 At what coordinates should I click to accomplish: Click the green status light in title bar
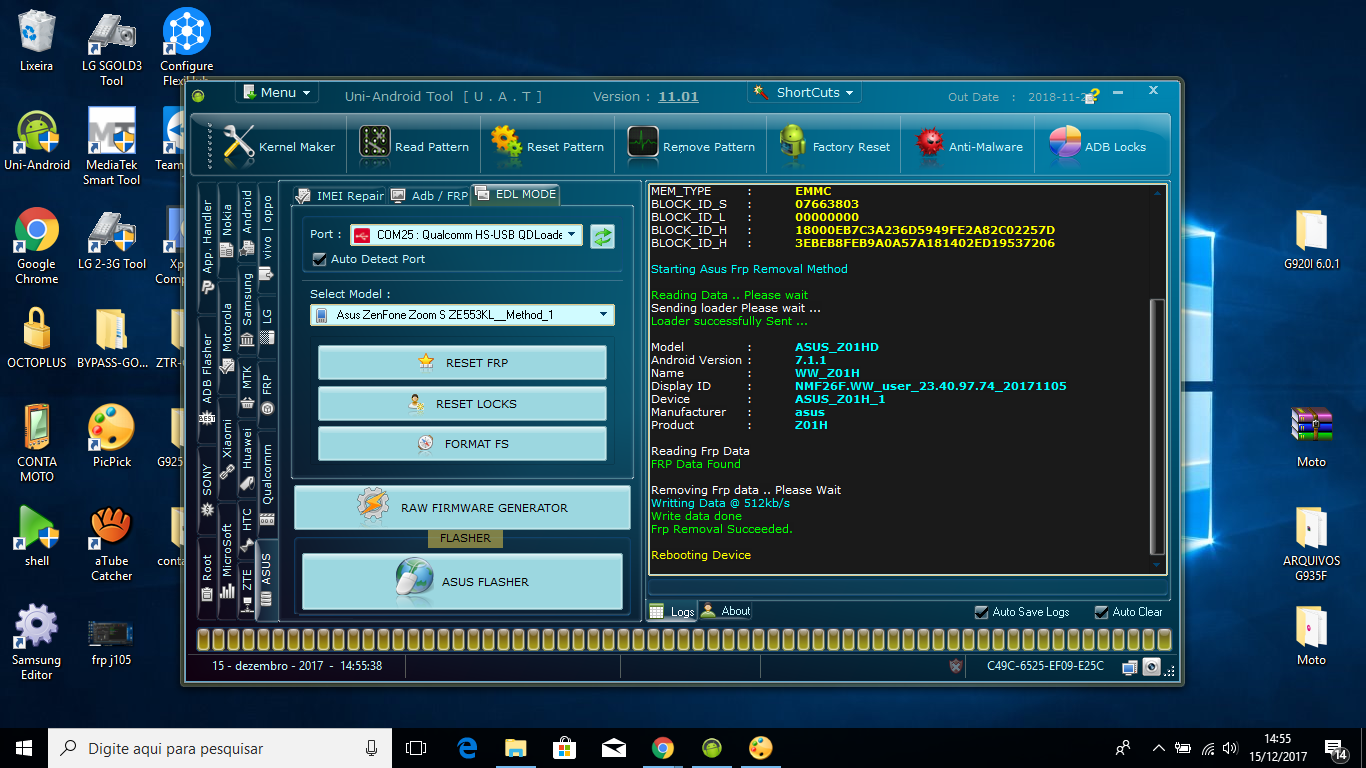(198, 96)
